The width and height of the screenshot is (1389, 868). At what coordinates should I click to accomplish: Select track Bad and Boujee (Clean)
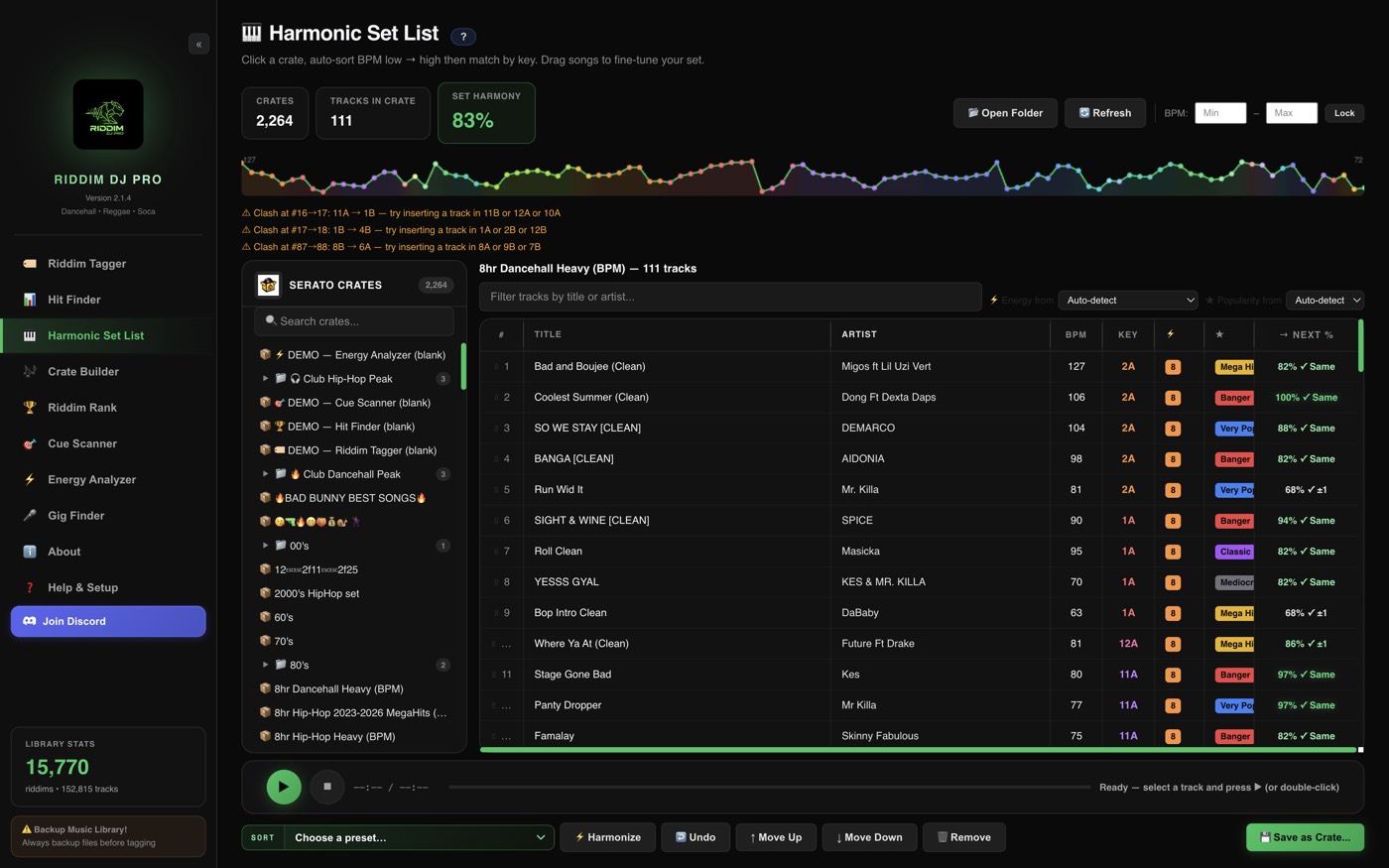[x=918, y=366]
